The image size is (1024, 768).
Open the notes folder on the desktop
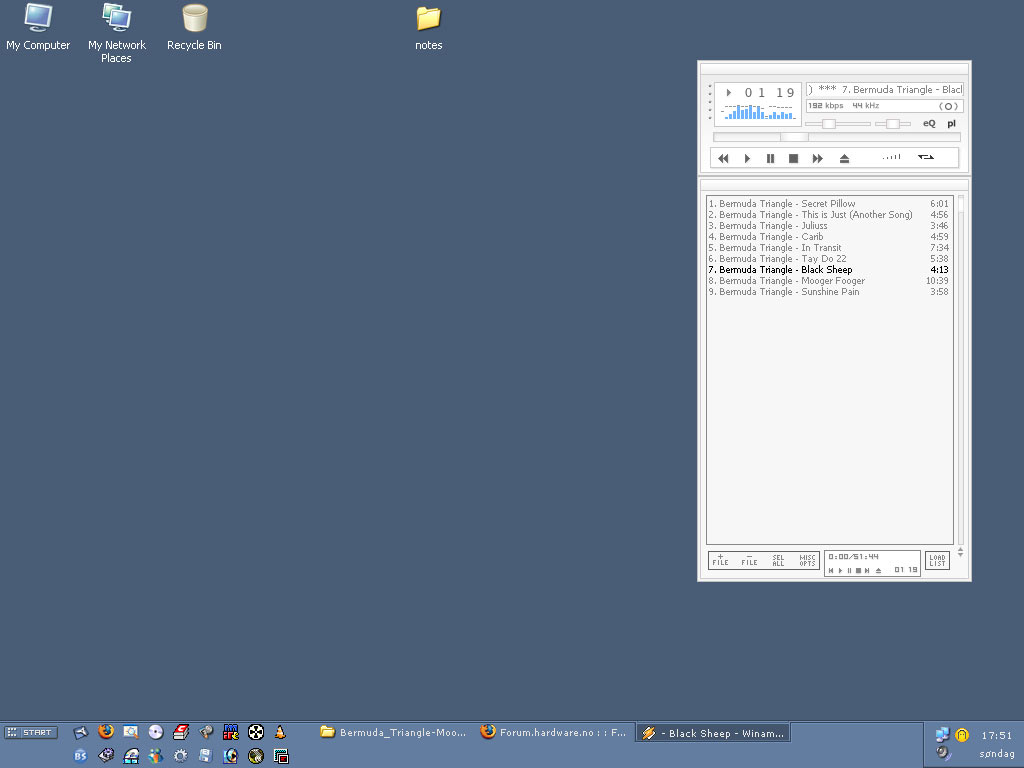click(428, 28)
